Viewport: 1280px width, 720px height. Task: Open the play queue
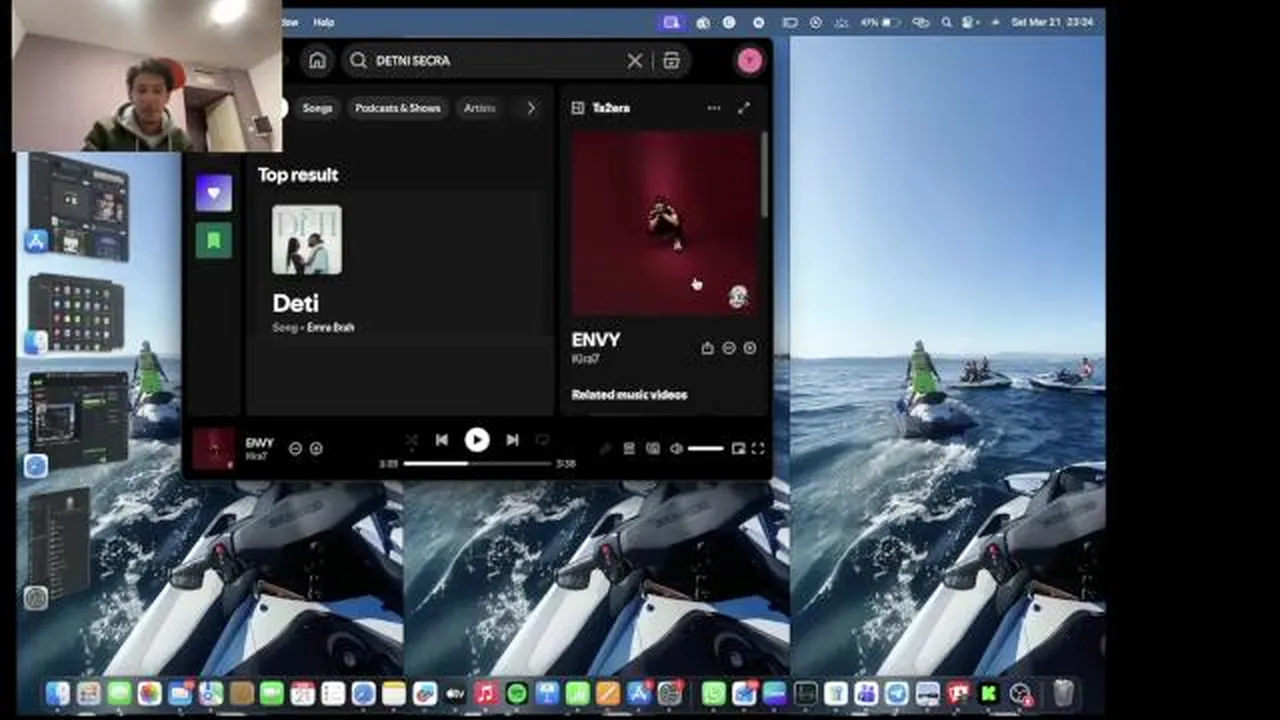click(629, 449)
